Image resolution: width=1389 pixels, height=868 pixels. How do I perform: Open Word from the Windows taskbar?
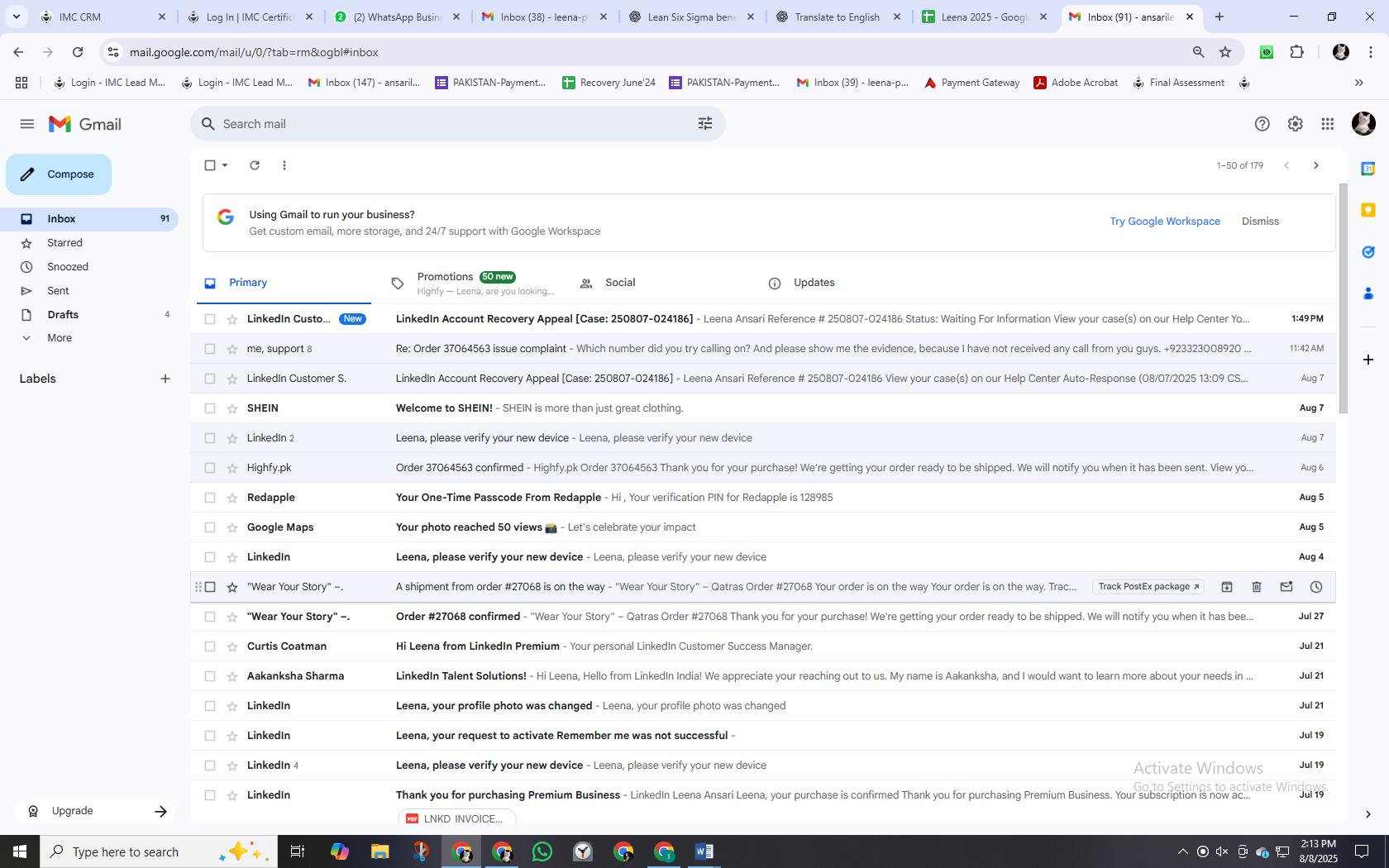(x=704, y=851)
